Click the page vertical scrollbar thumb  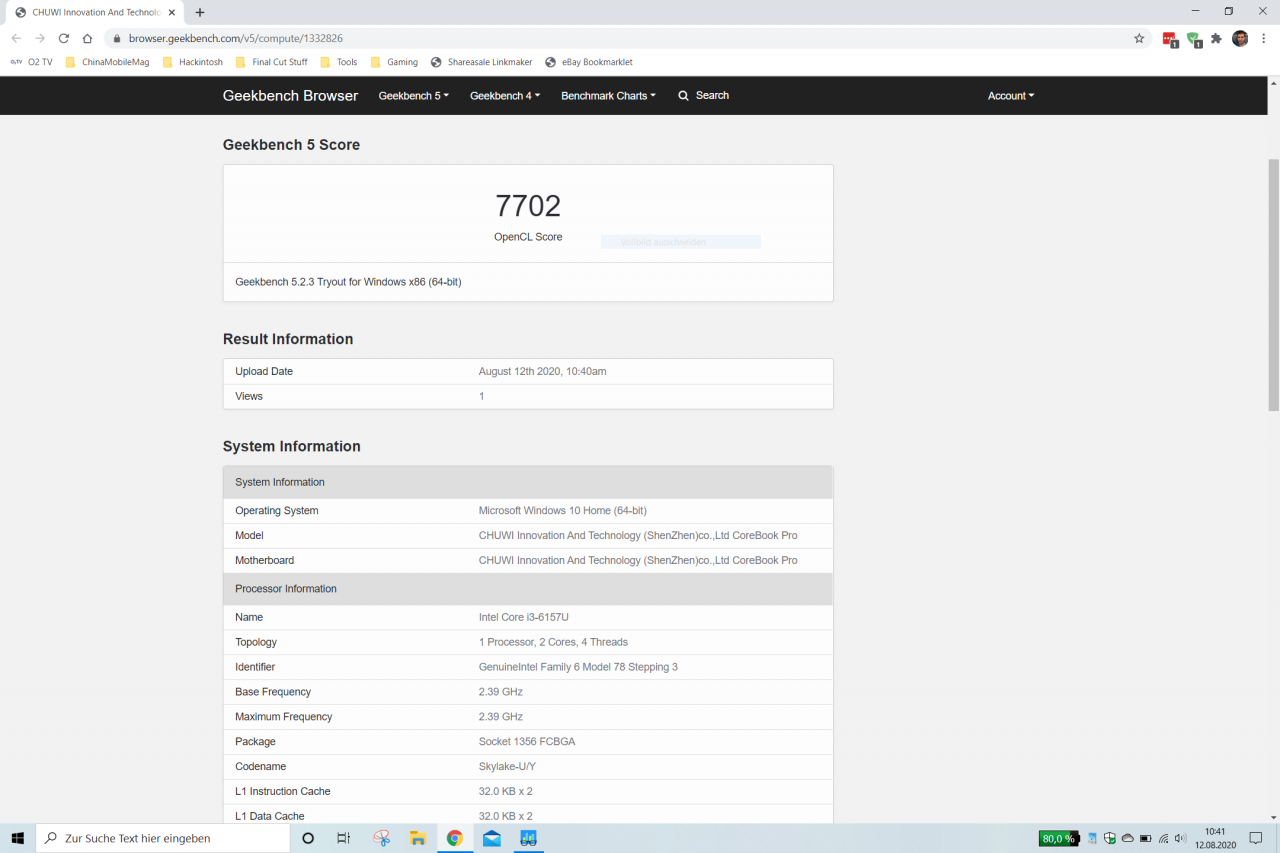point(1273,285)
